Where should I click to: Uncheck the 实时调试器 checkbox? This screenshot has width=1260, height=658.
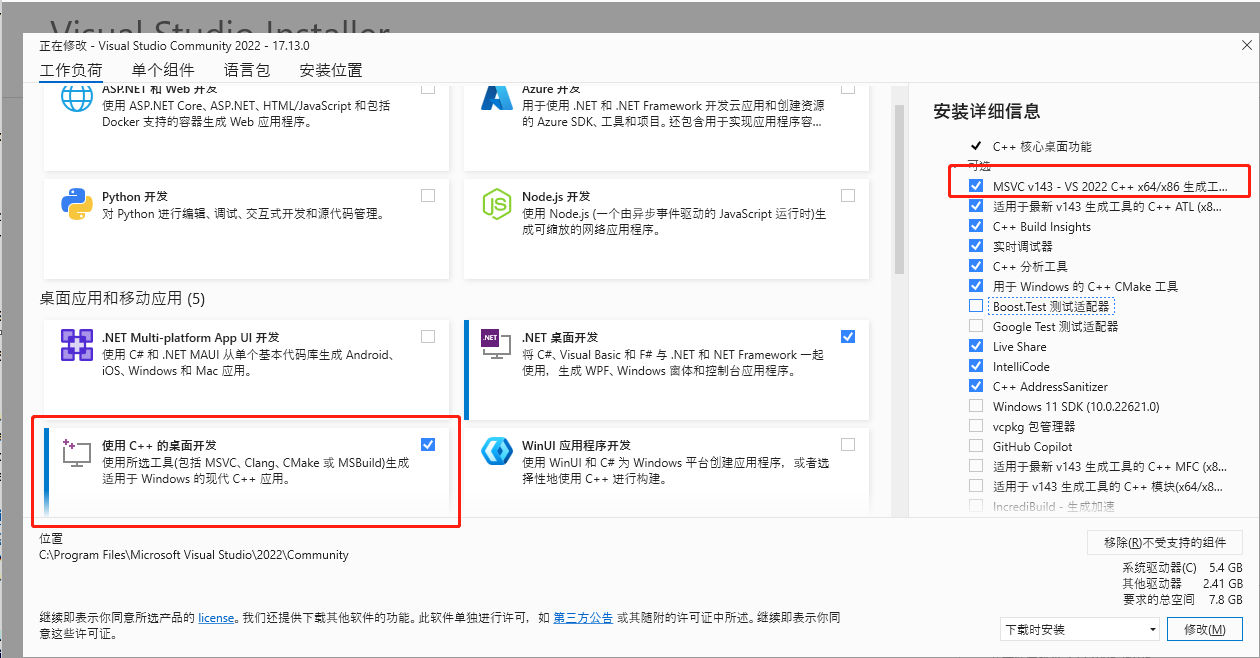976,246
